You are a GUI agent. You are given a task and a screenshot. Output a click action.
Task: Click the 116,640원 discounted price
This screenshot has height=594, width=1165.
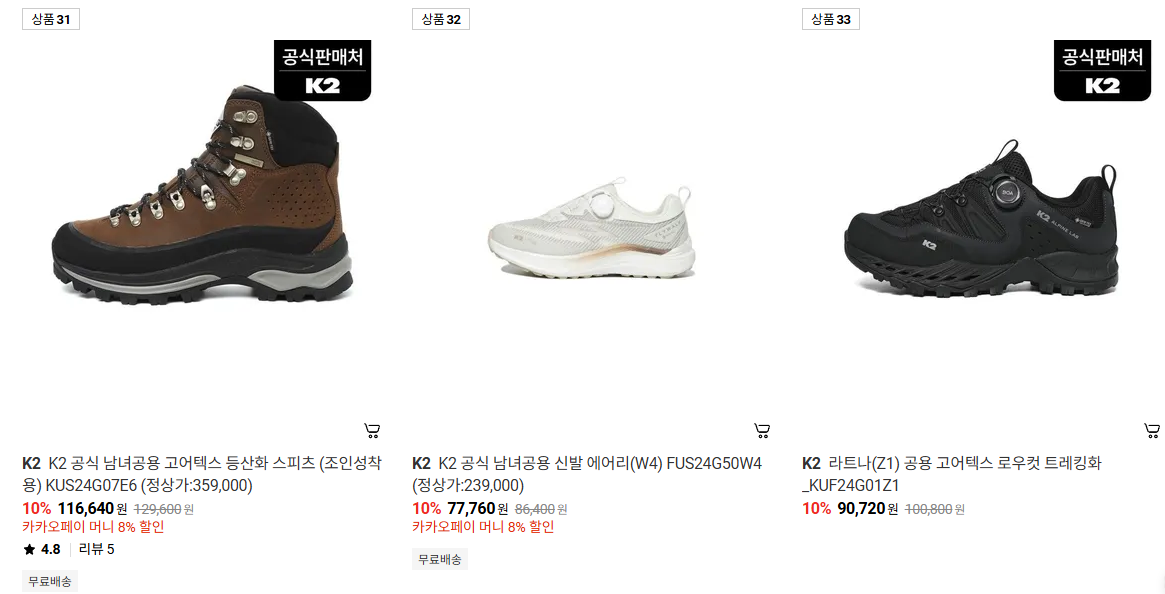pos(92,509)
